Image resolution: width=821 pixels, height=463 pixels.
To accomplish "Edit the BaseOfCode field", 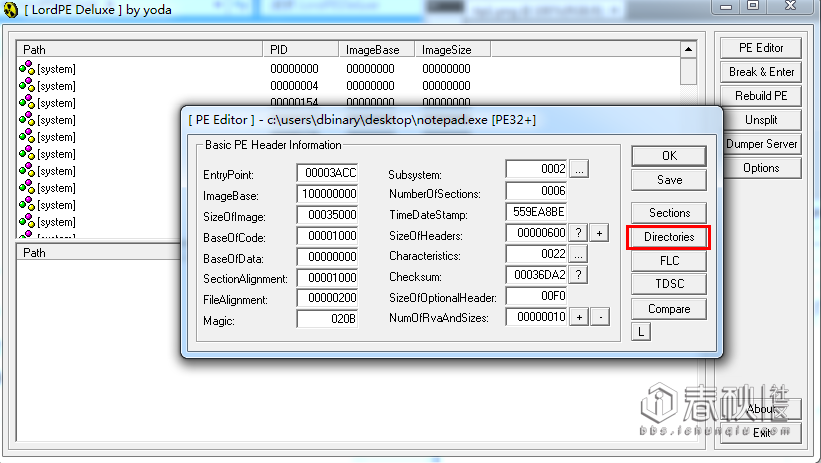I will [327, 236].
